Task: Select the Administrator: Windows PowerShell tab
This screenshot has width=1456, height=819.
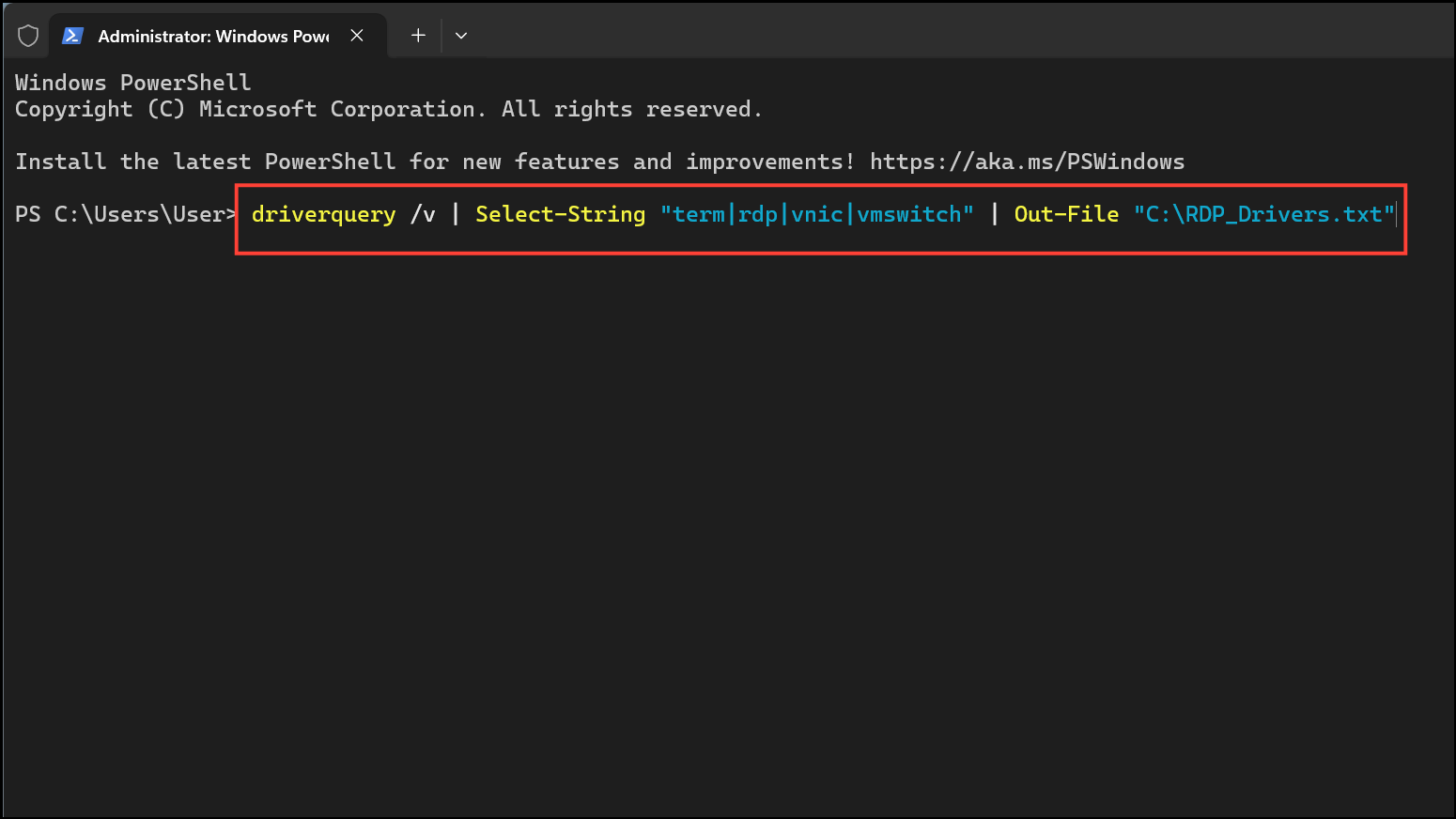Action: coord(213,36)
